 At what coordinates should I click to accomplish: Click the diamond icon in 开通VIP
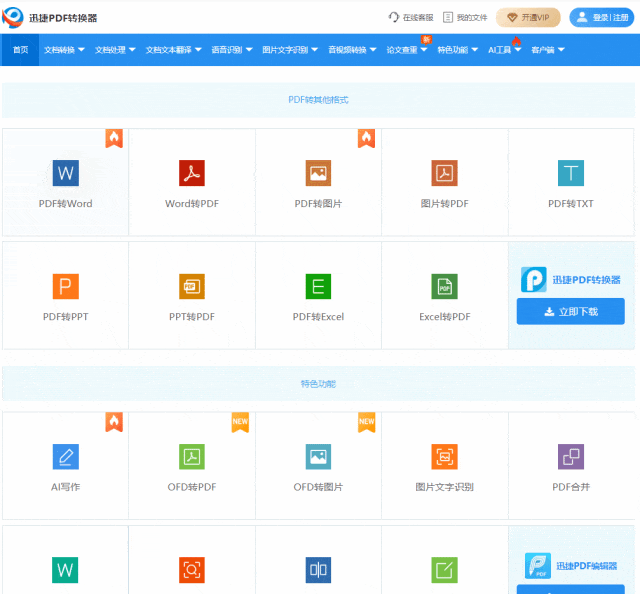point(512,18)
